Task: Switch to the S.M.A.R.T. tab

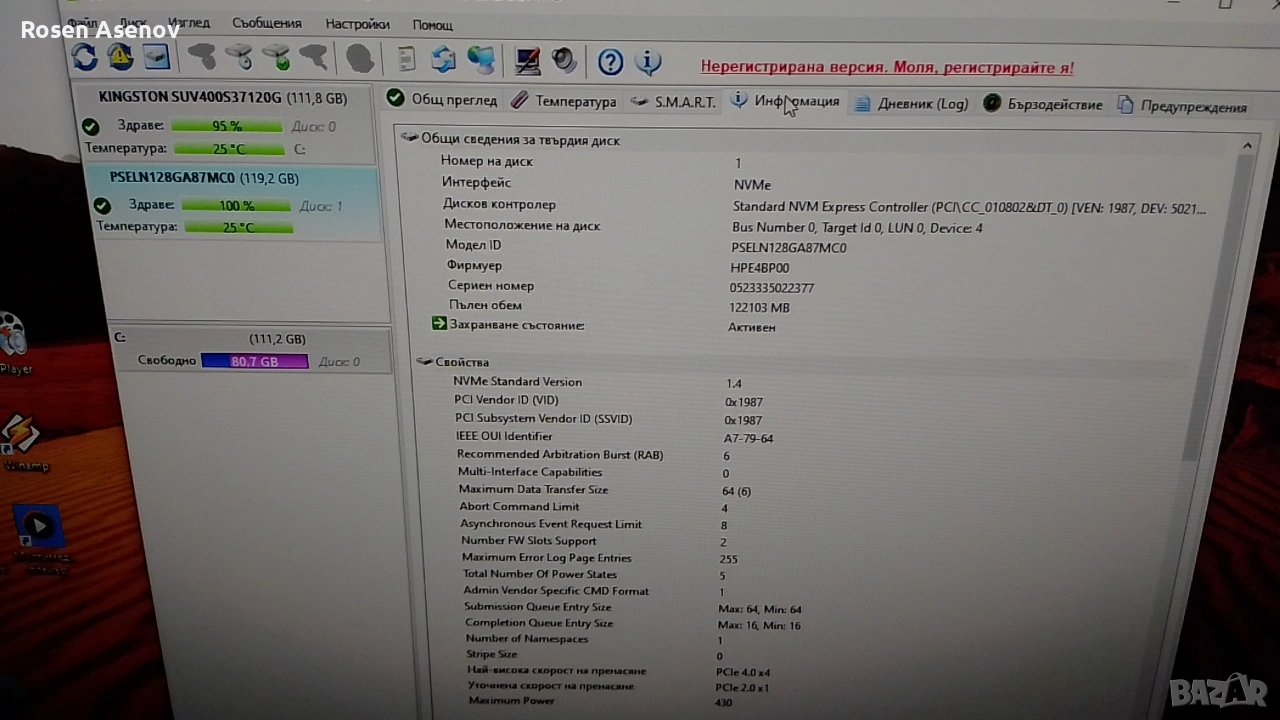Action: tap(673, 102)
